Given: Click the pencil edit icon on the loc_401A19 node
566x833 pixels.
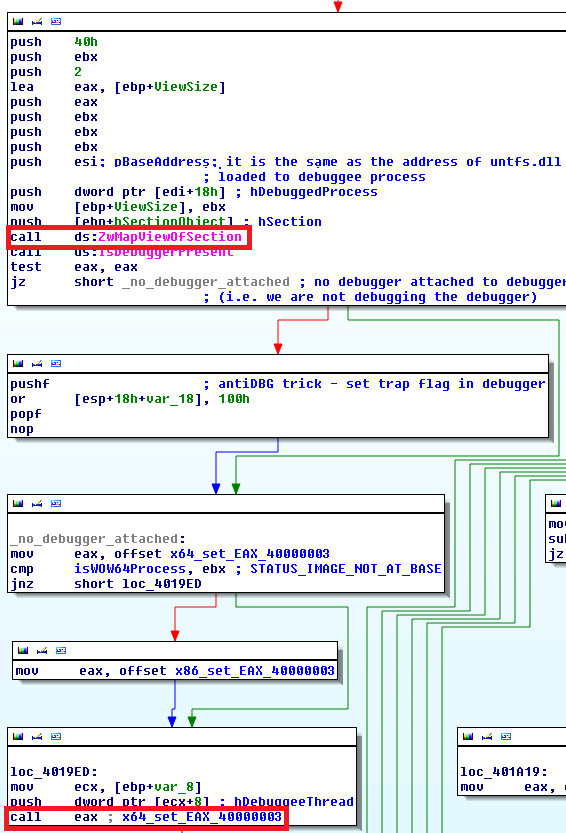Looking at the screenshot, I should tap(487, 737).
